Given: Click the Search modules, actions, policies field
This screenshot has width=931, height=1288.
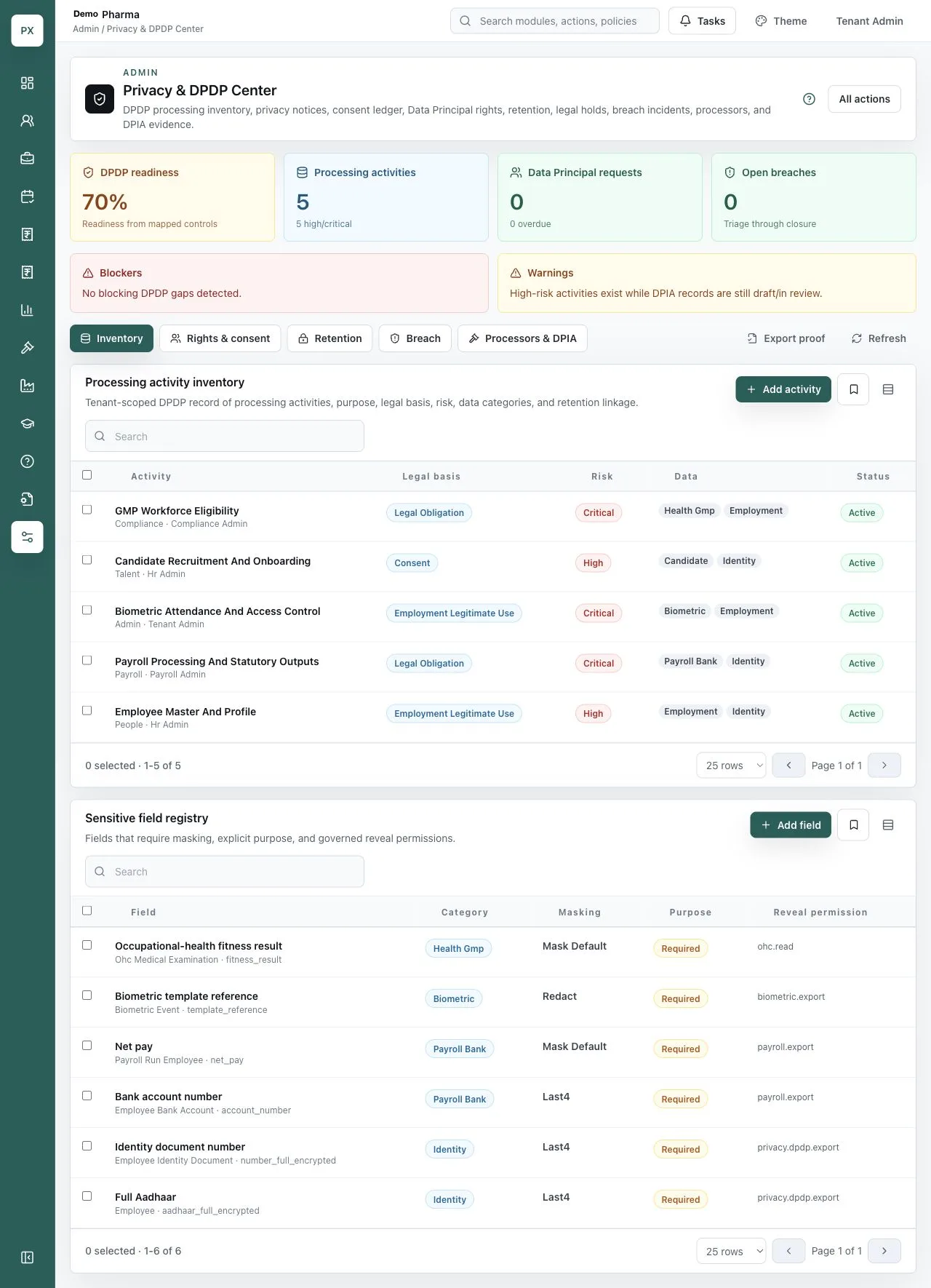Looking at the screenshot, I should point(555,21).
